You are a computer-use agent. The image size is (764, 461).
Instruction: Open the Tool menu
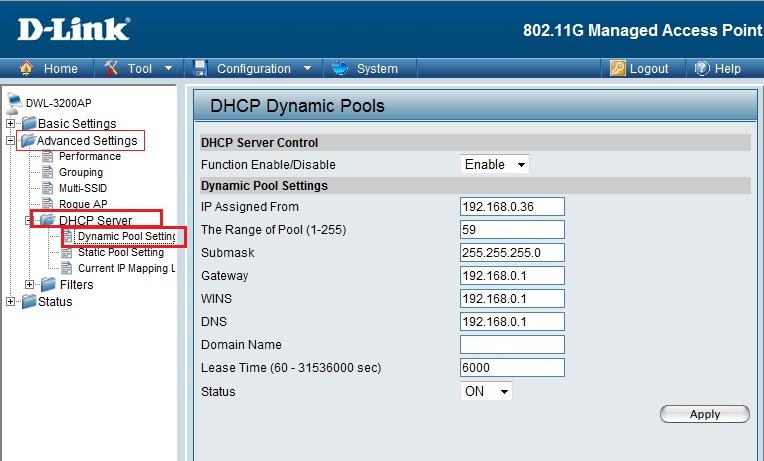pos(139,68)
